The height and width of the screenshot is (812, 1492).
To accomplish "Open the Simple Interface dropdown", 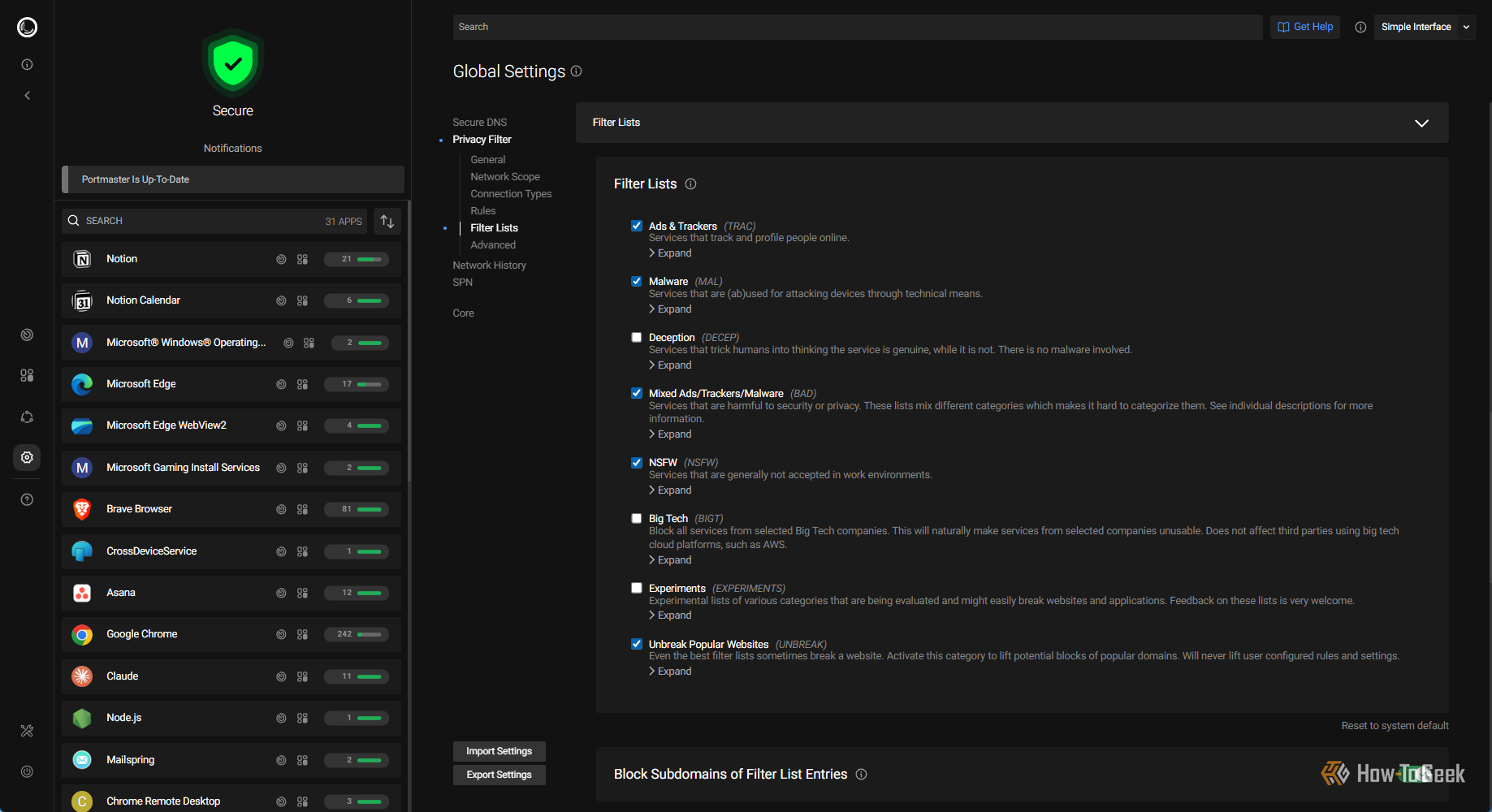I will 1425,27.
